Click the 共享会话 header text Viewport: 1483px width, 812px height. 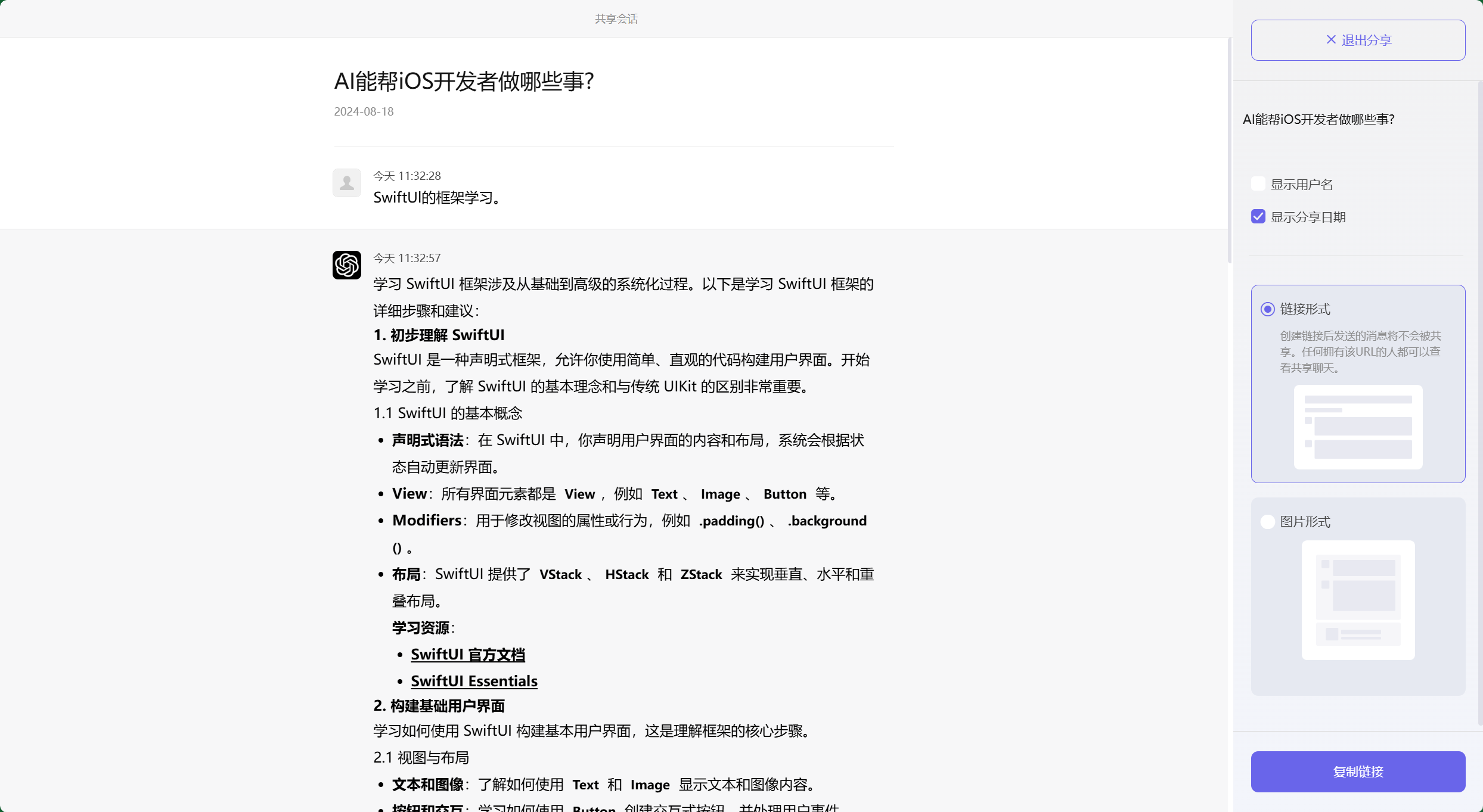tap(616, 18)
